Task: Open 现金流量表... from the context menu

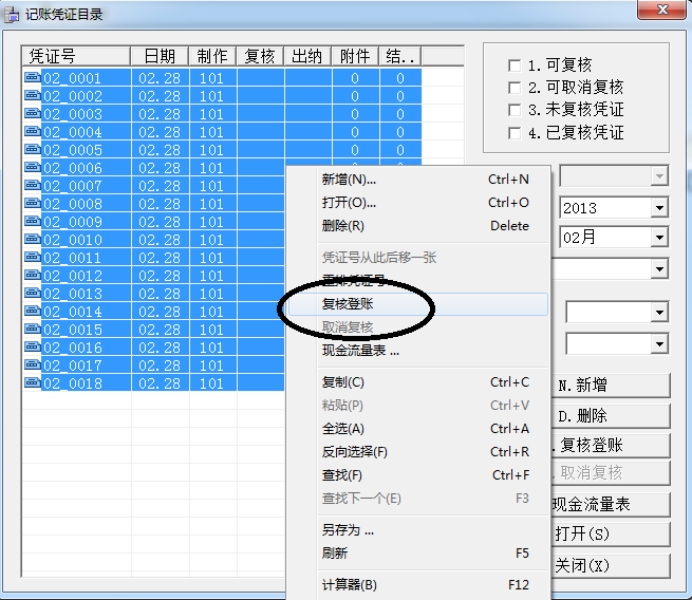Action: click(x=418, y=350)
